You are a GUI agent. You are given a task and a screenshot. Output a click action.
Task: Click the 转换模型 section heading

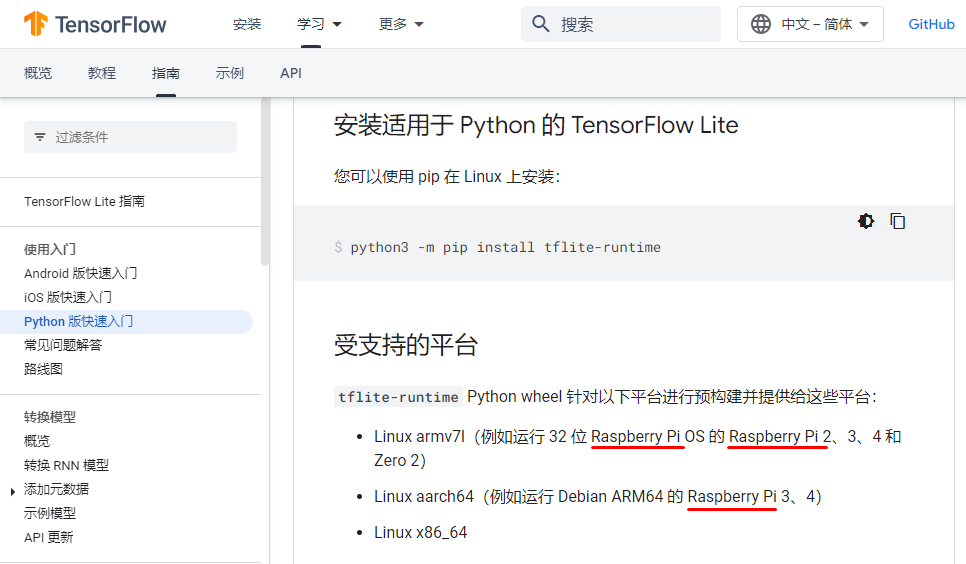click(50, 417)
